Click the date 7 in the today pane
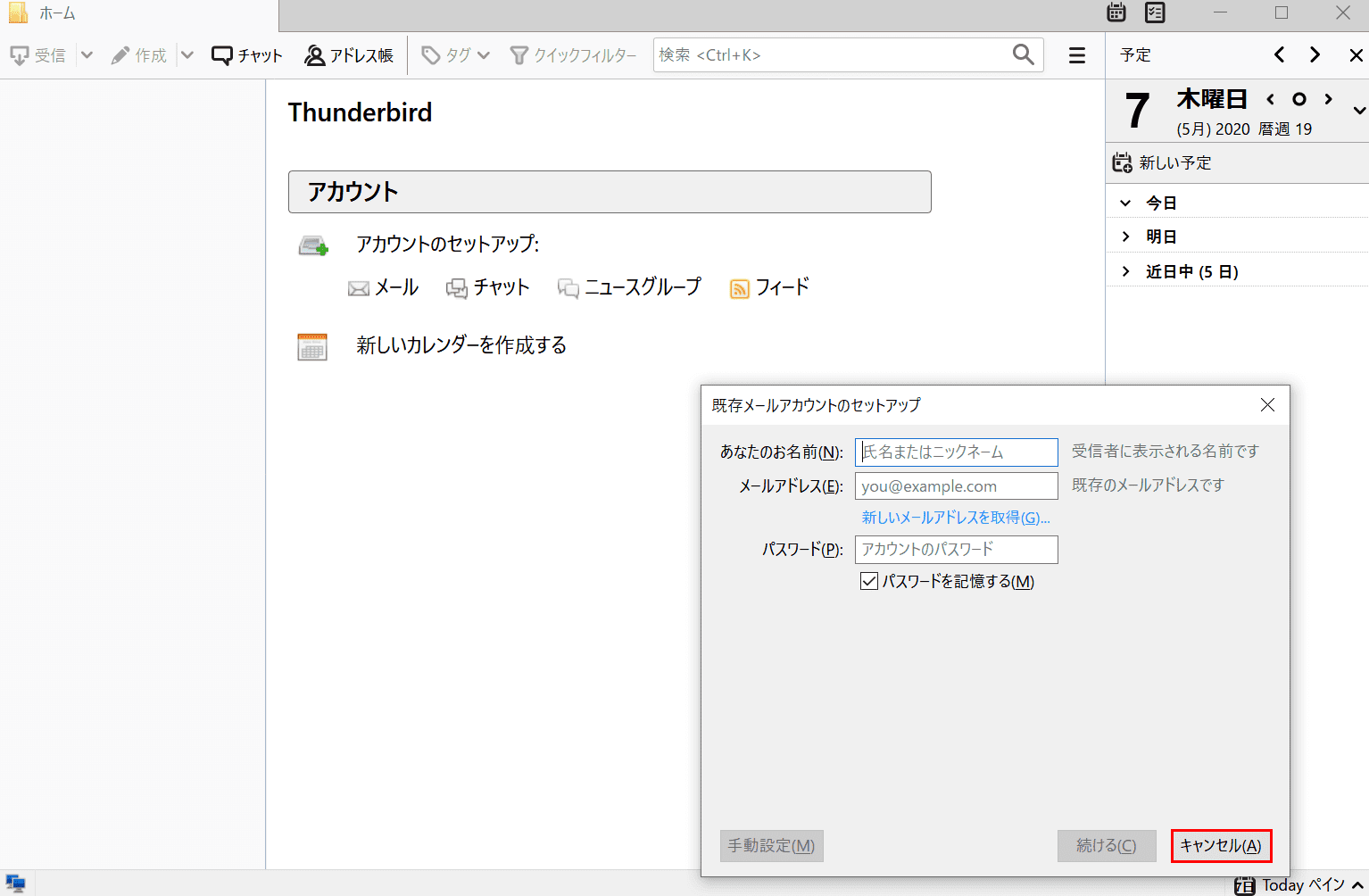 1137,112
